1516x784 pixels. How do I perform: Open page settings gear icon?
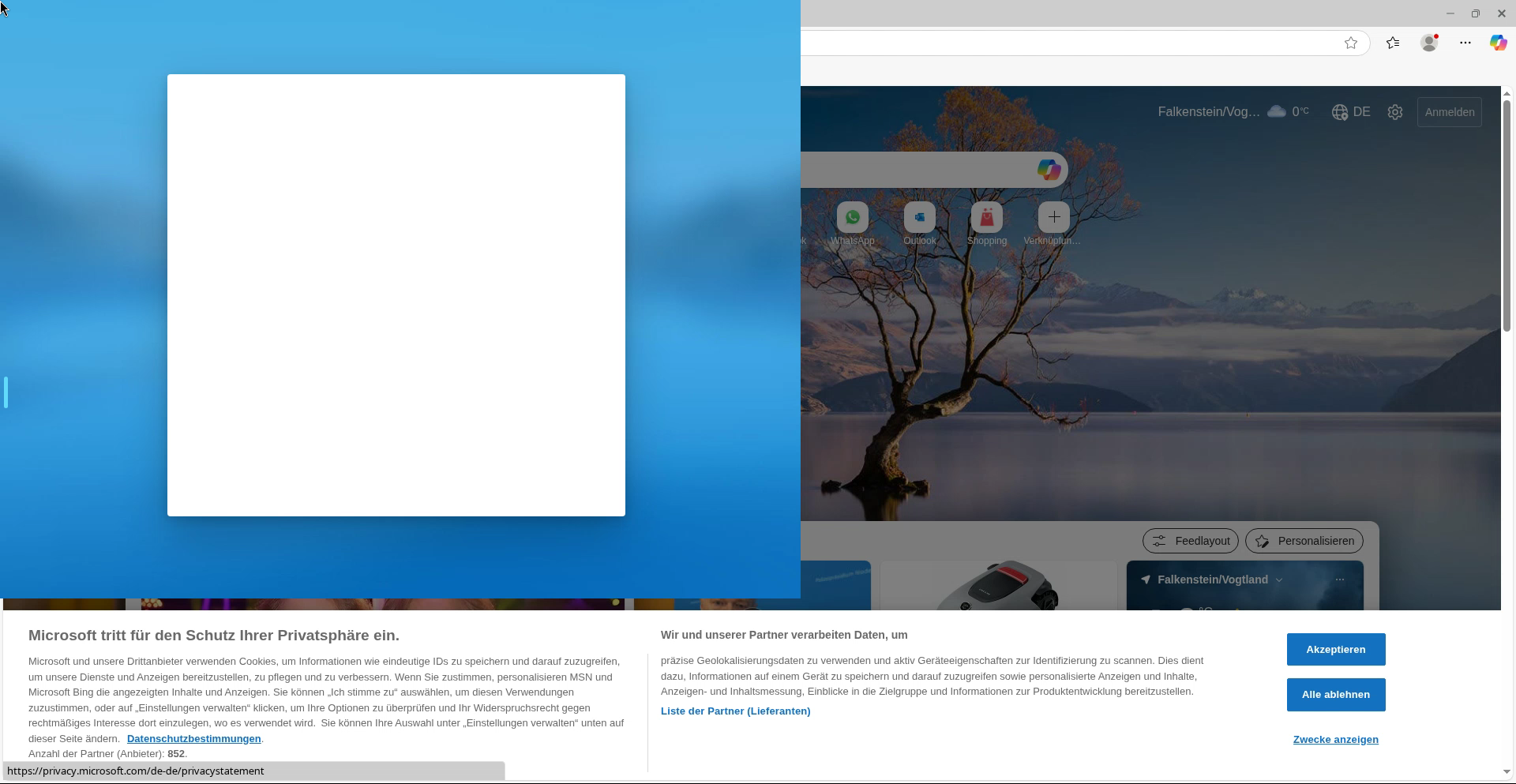coord(1395,112)
